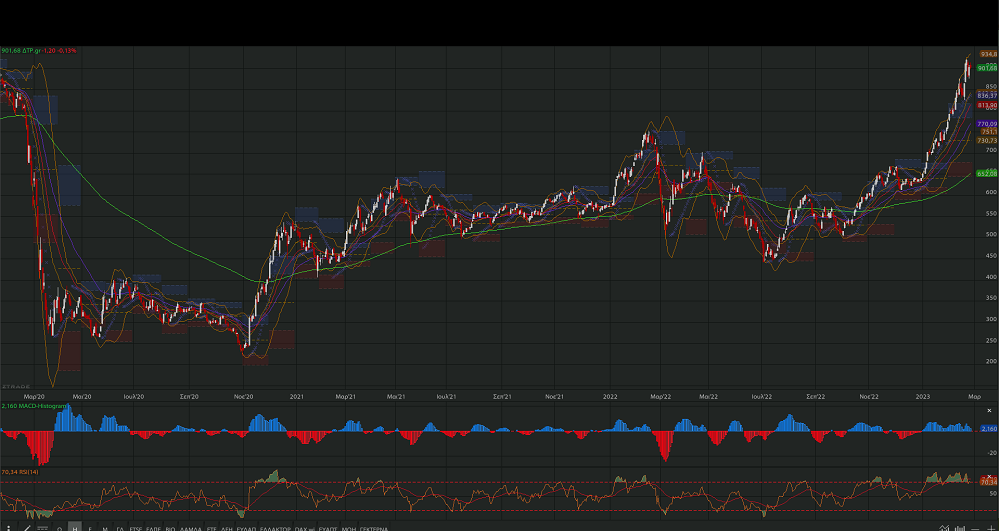Click the blue 2,160 MACD value tag

[988, 429]
